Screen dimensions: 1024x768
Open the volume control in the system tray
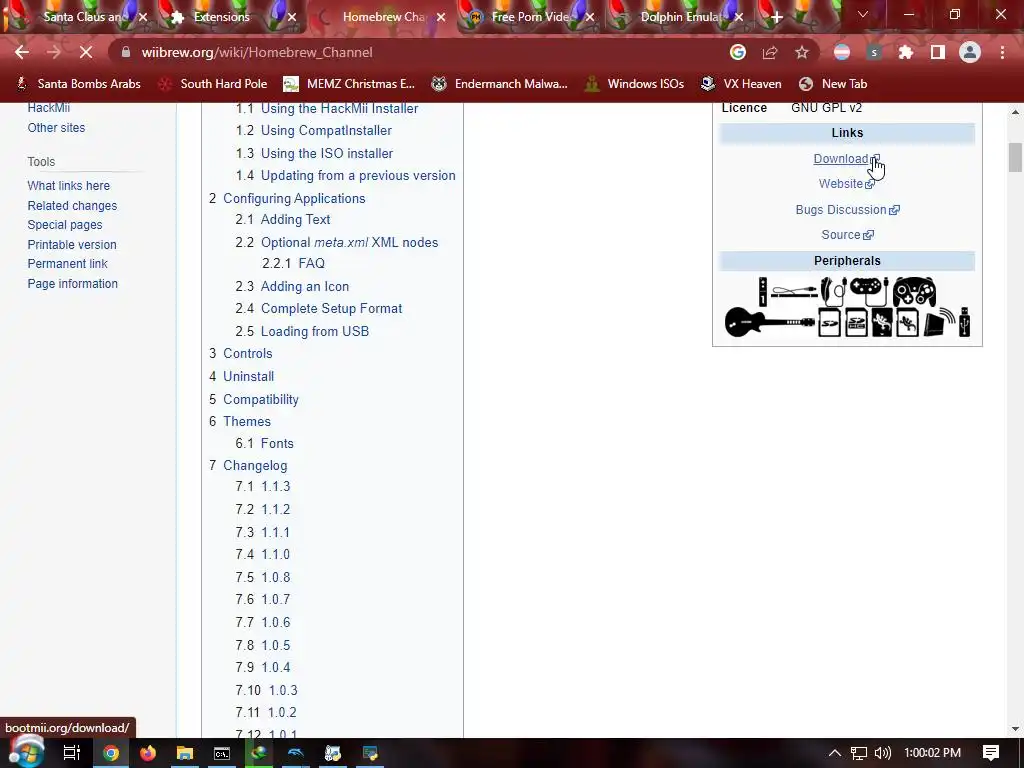click(x=883, y=753)
